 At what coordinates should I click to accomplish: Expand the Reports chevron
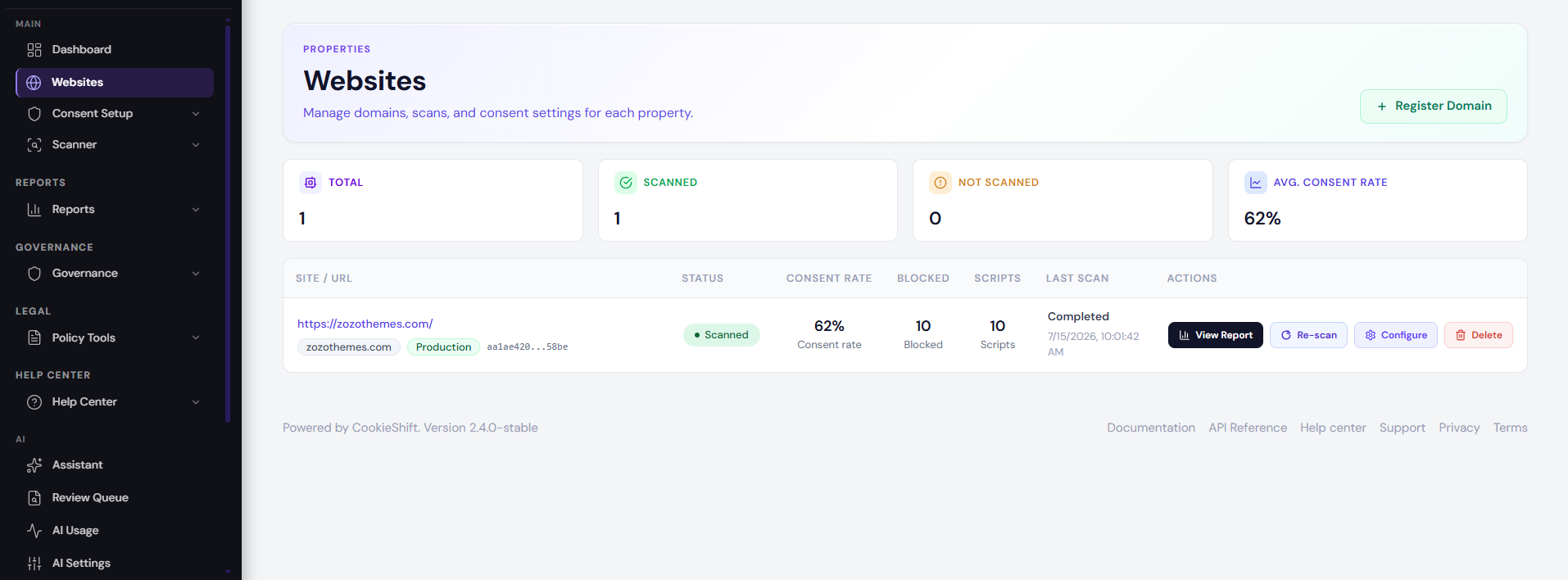tap(196, 210)
